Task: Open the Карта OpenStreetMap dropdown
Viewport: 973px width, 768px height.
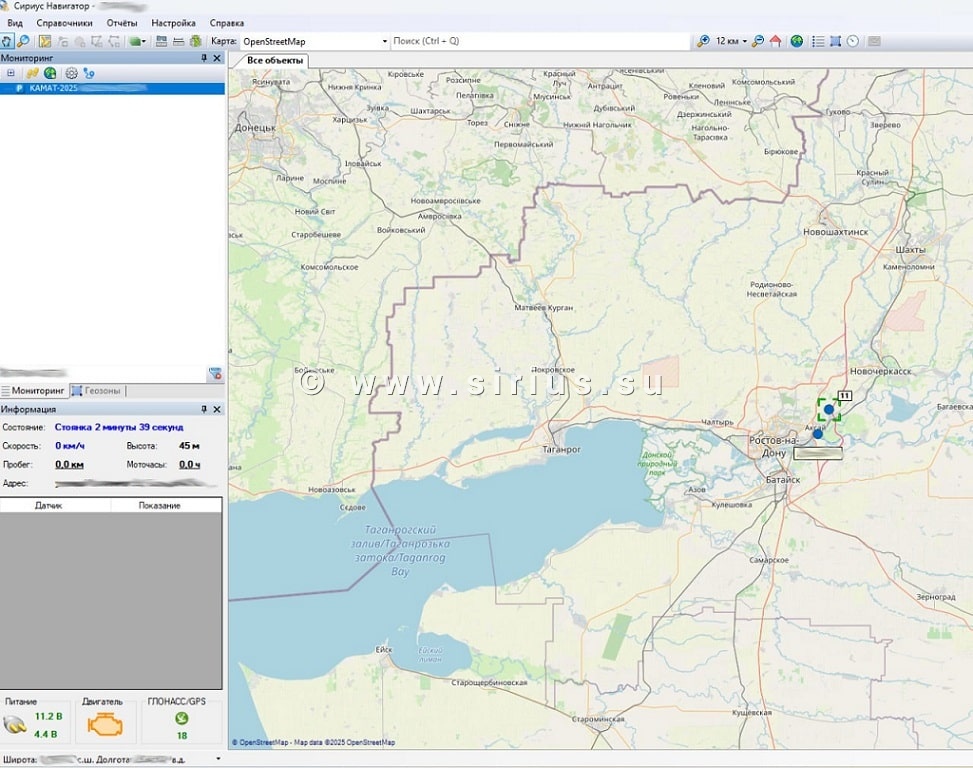Action: click(x=385, y=41)
